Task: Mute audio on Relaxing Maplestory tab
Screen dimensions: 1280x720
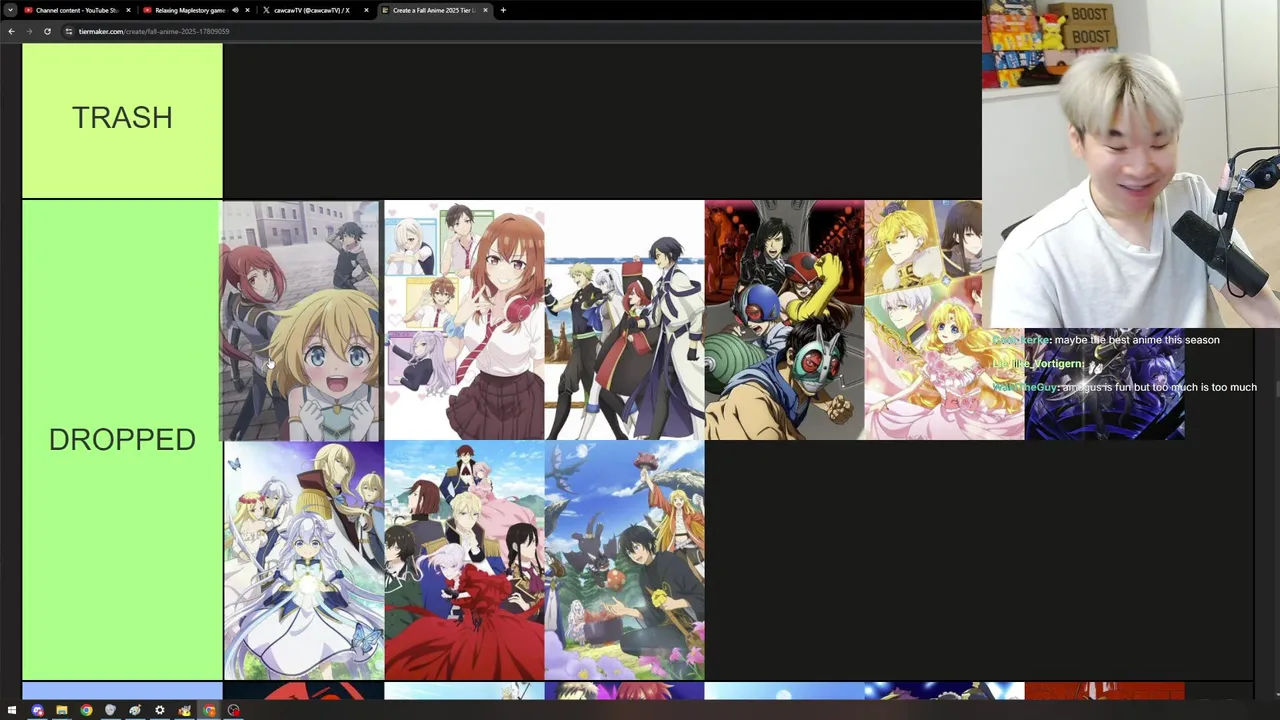Action: click(235, 10)
